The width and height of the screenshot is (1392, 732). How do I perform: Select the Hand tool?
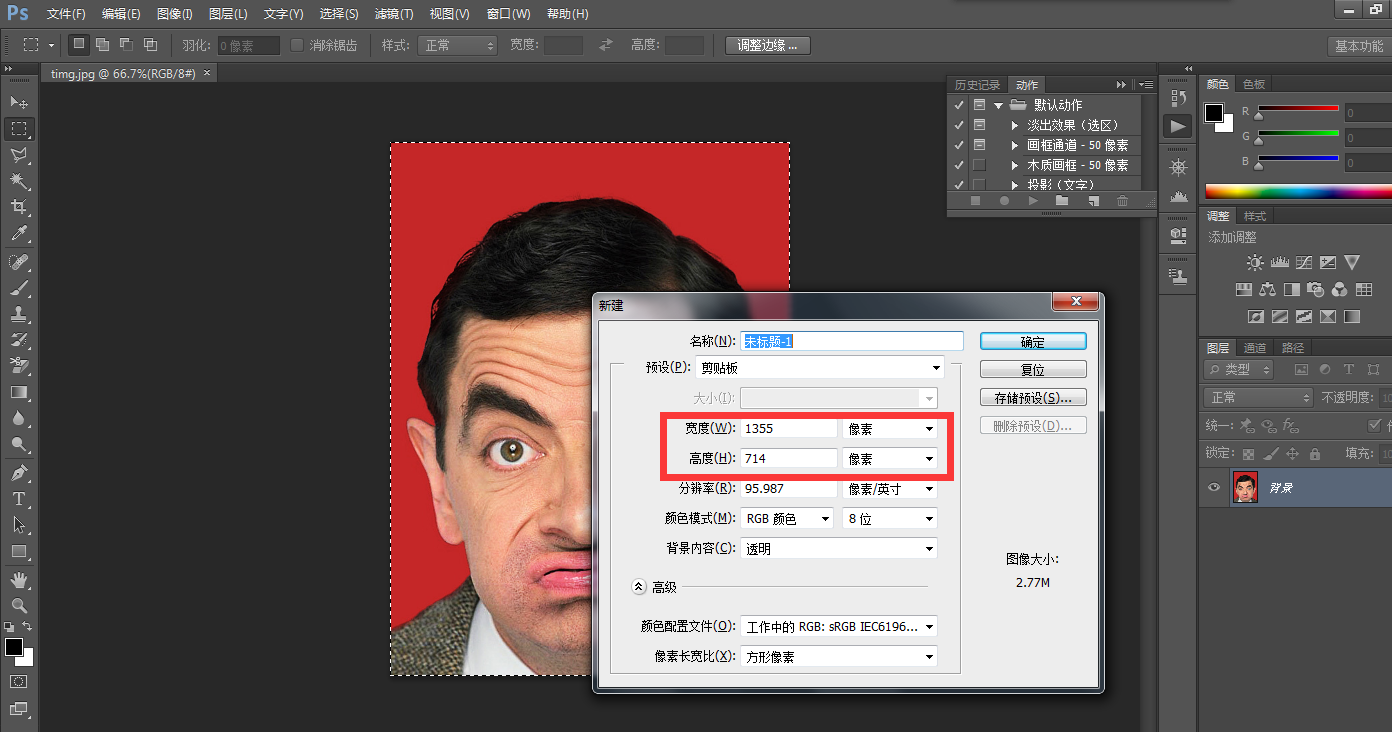pos(19,580)
